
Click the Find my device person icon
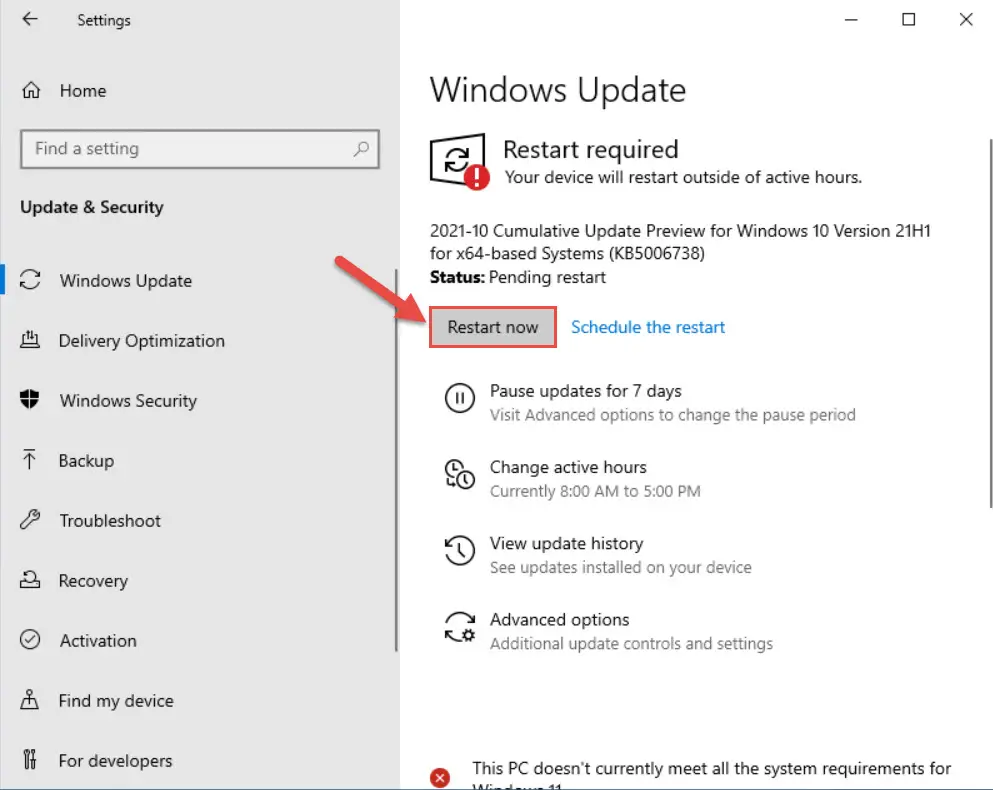click(x=29, y=699)
